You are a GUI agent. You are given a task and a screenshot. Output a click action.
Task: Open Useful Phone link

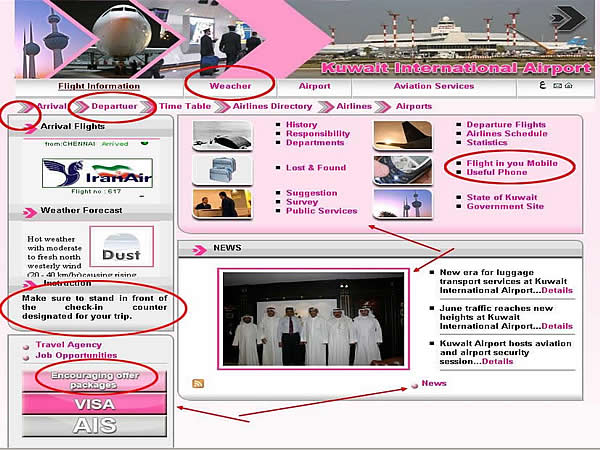click(x=497, y=172)
